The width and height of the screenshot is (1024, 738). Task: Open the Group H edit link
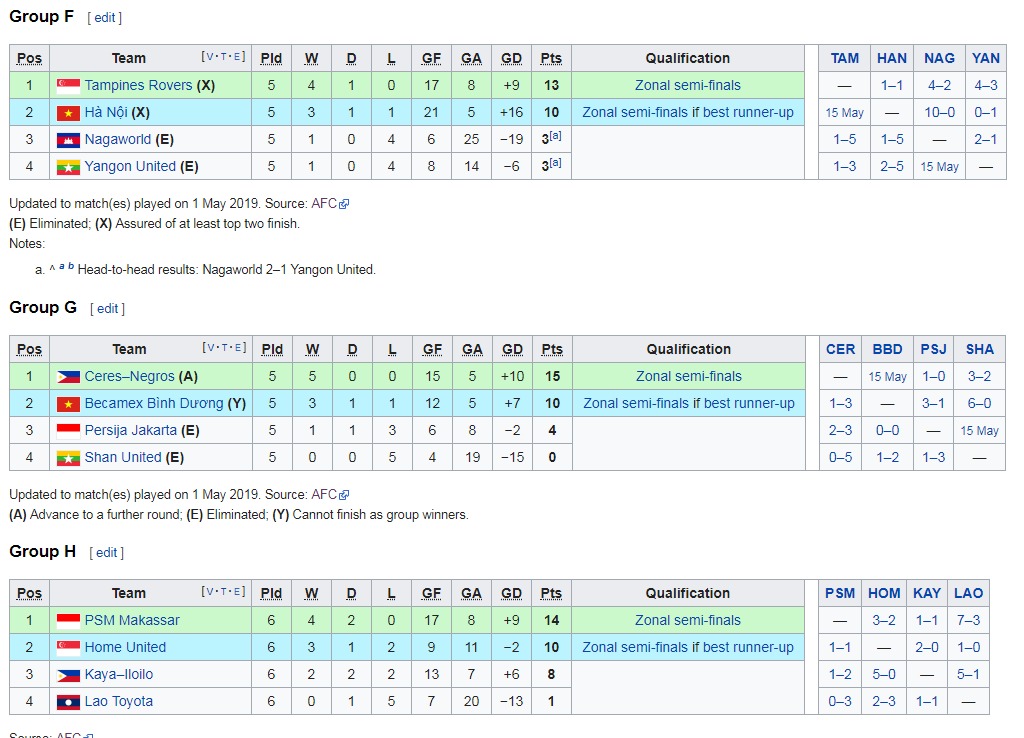[106, 553]
